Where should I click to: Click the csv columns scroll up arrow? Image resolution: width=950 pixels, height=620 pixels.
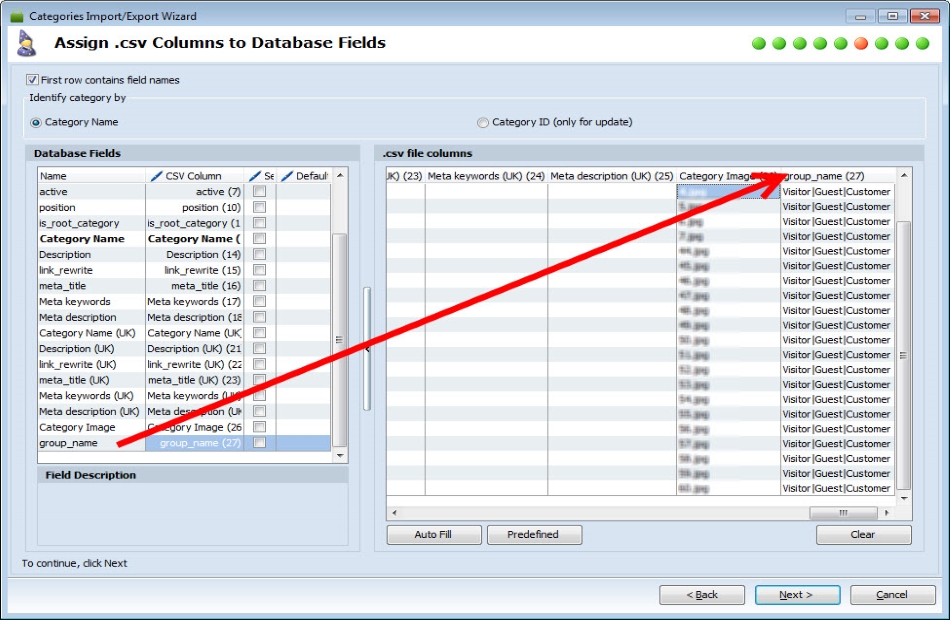coord(904,175)
